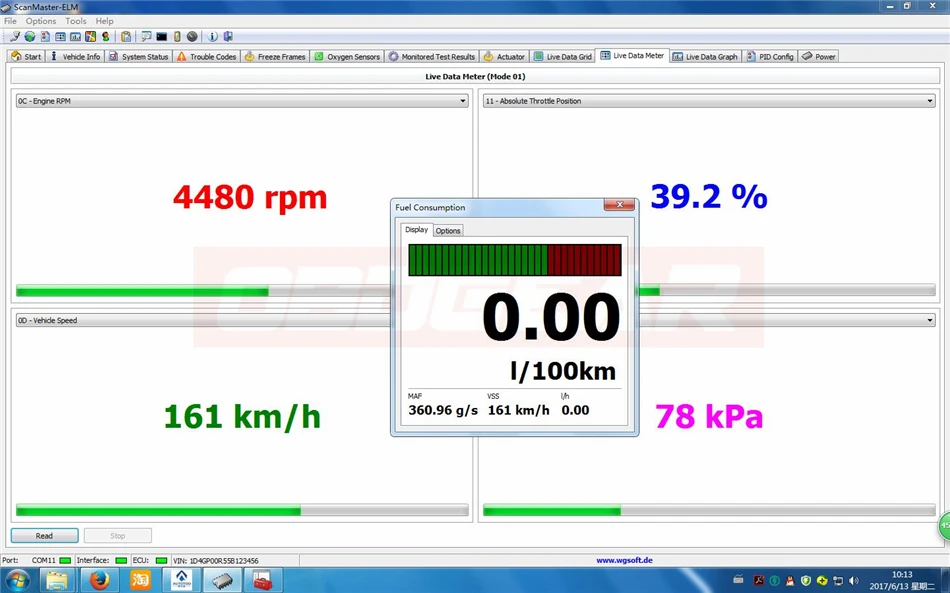Click the green globe toolbar icon
Screen dimensions: 950x593
pyautogui.click(x=30, y=37)
